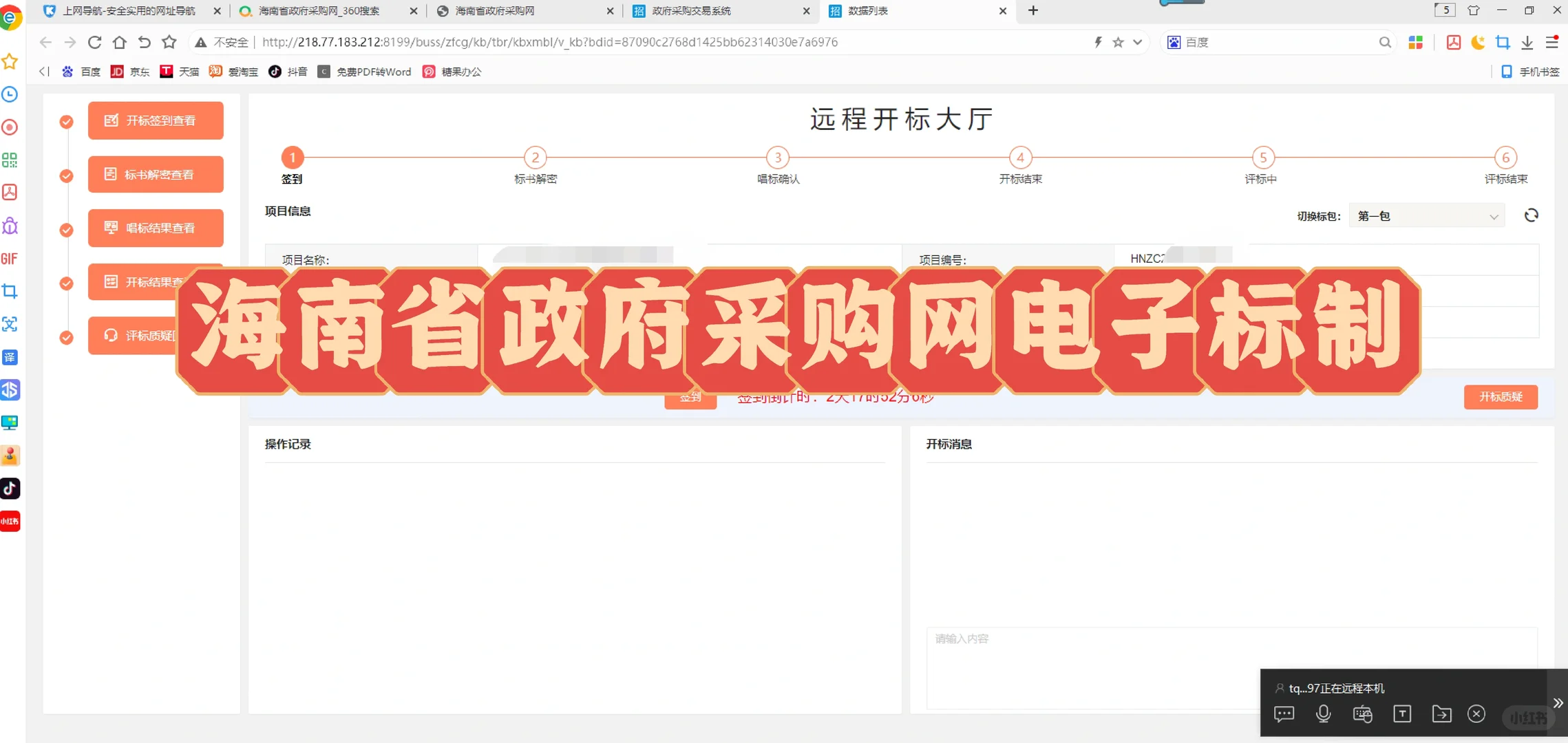The height and width of the screenshot is (743, 1568).
Task: Open the screenshot crop tool in the sidebar
Action: pos(10,291)
